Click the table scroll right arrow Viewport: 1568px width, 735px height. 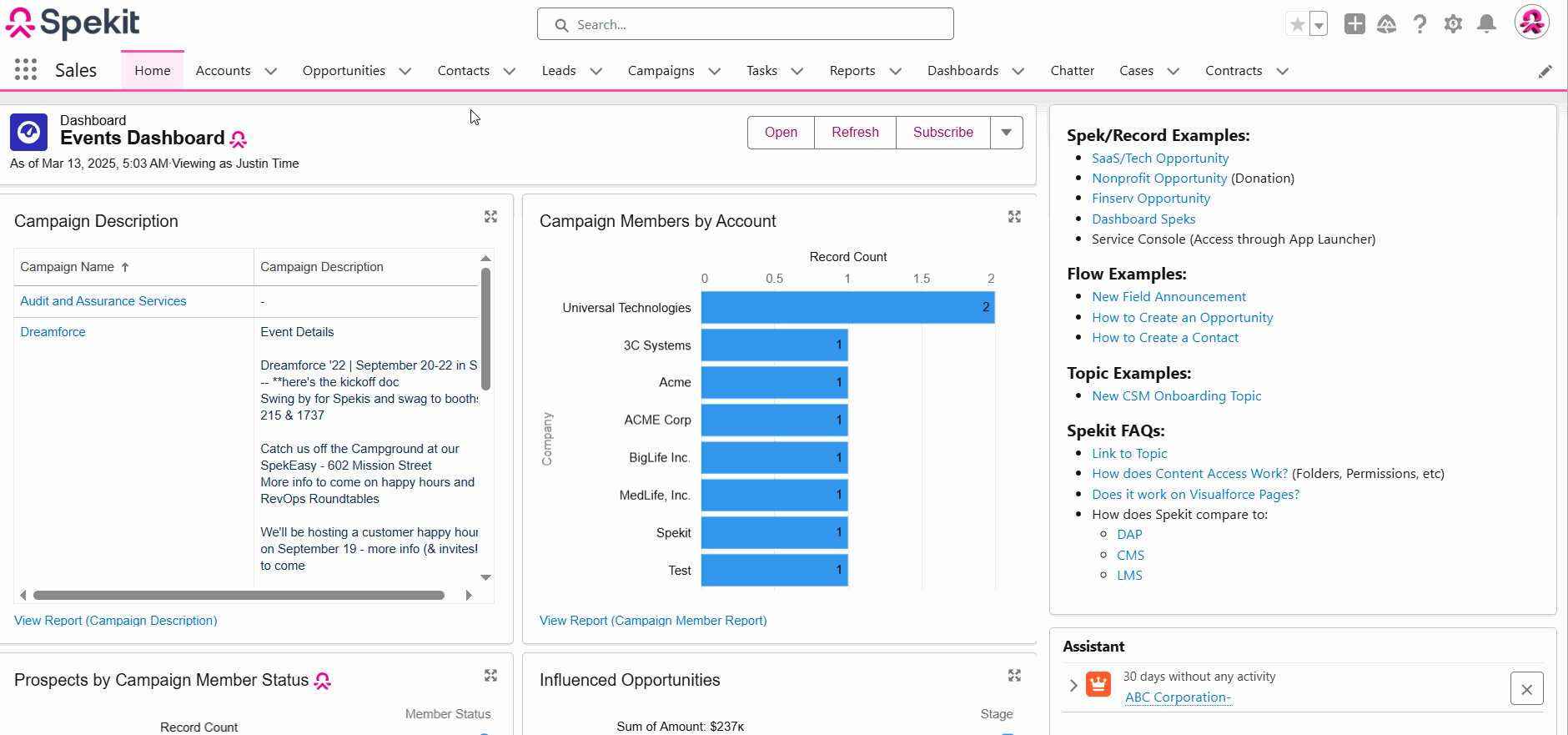[x=469, y=595]
